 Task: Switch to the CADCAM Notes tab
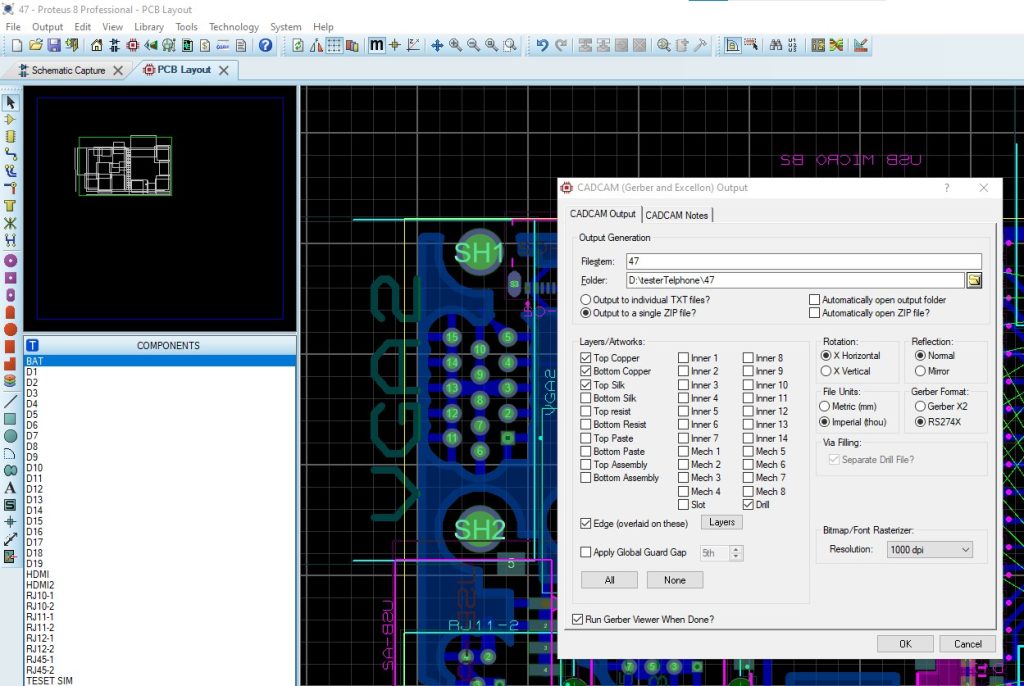pyautogui.click(x=677, y=215)
